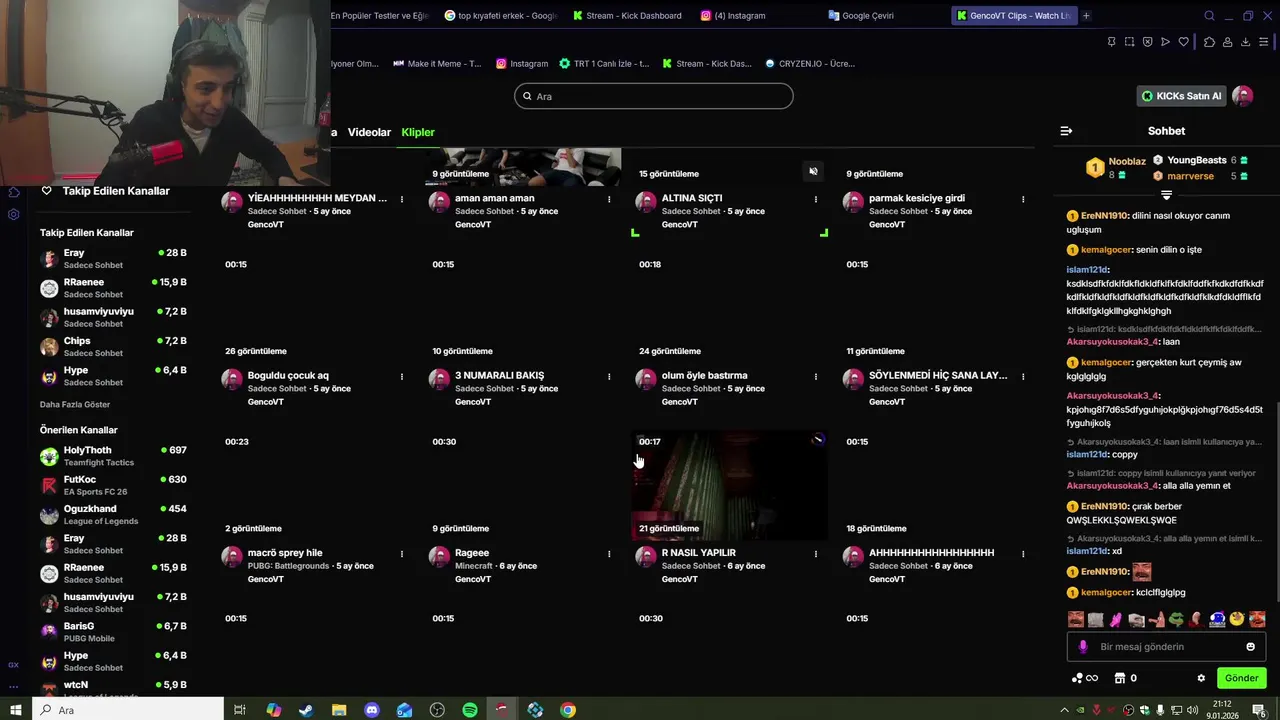Screen dimensions: 1280x720
Task: Open sidebar gear settings icon
Action: pyautogui.click(x=13, y=214)
